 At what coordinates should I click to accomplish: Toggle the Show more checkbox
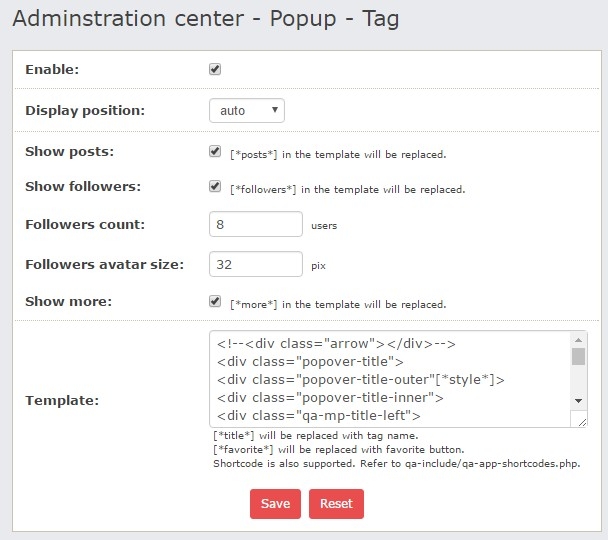[215, 301]
